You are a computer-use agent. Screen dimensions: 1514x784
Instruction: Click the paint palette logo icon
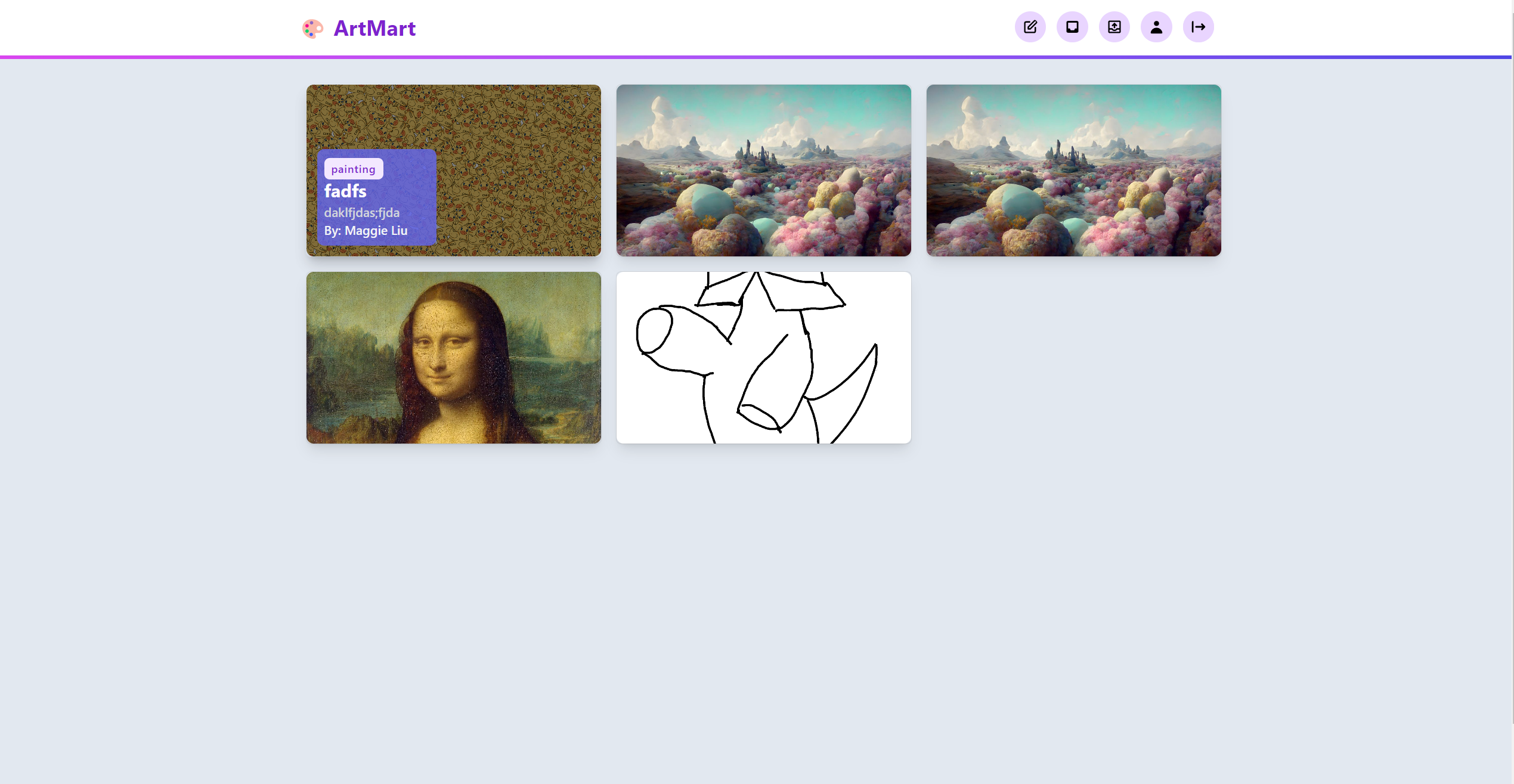[312, 28]
